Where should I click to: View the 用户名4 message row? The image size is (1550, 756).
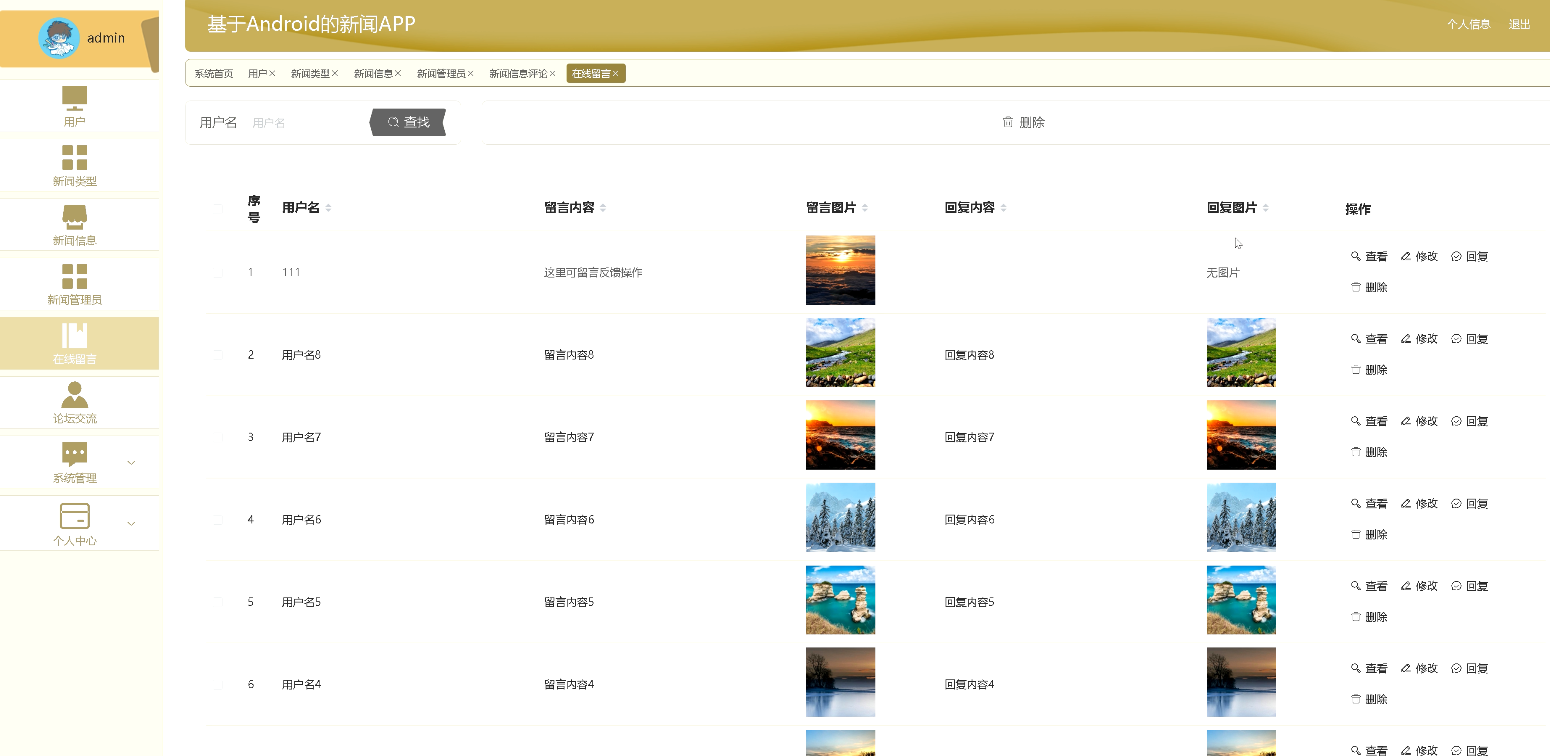tap(1369, 668)
